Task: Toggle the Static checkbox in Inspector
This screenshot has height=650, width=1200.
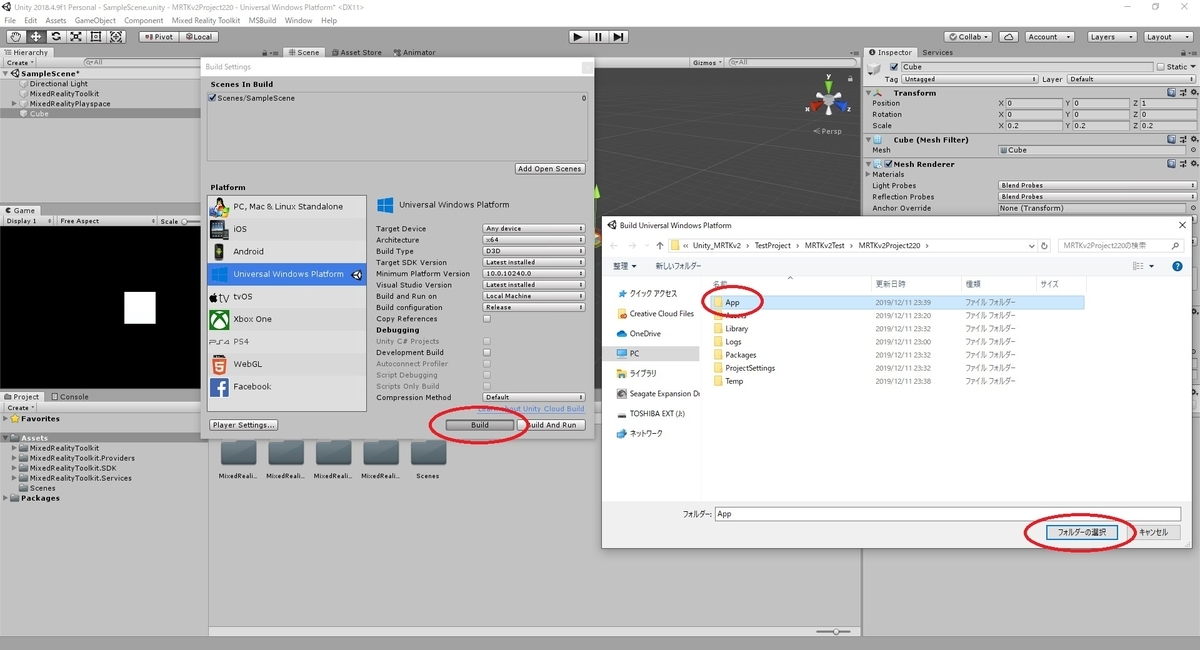Action: 1160,67
